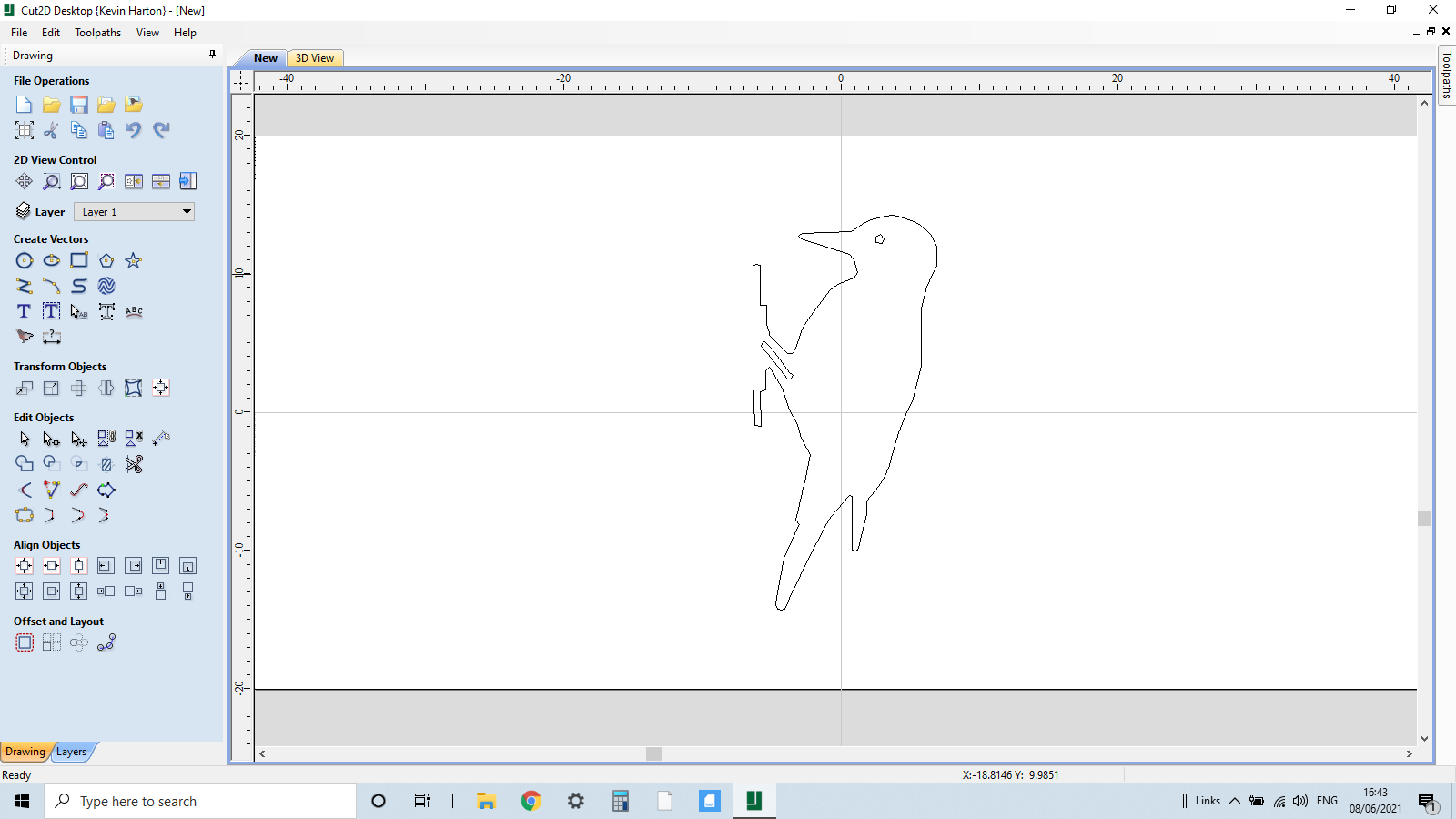Screen dimensions: 1456x819
Task: Select the Draw Star tool
Action: 133,260
